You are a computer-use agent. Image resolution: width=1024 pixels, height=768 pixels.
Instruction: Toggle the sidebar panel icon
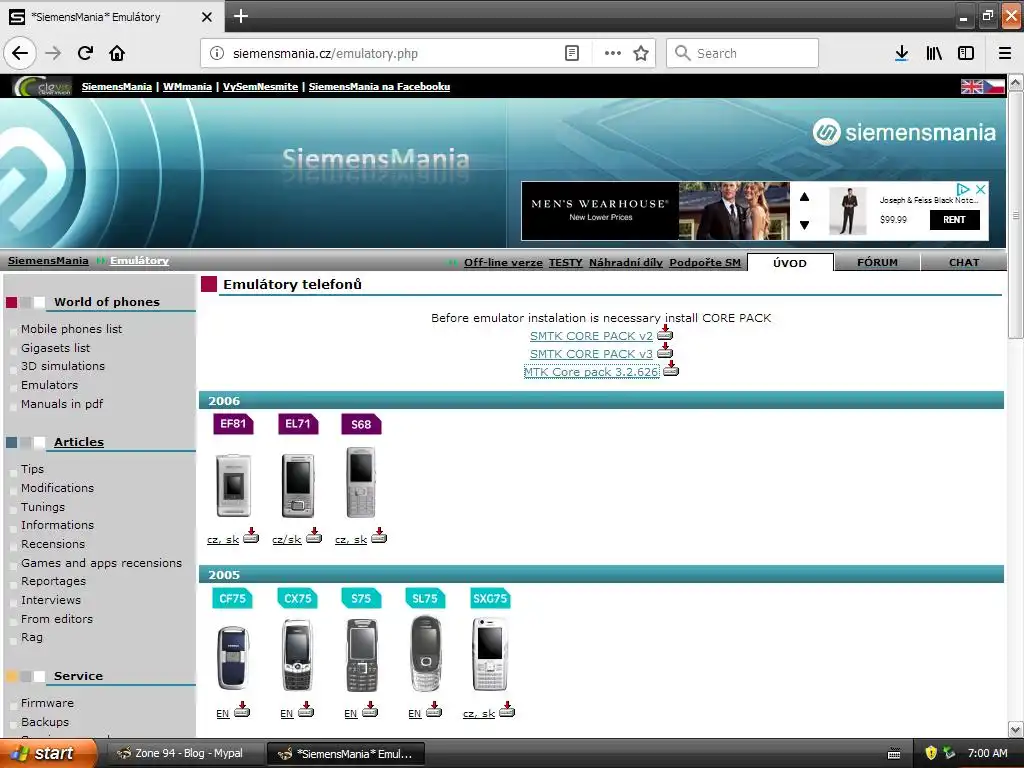point(966,53)
